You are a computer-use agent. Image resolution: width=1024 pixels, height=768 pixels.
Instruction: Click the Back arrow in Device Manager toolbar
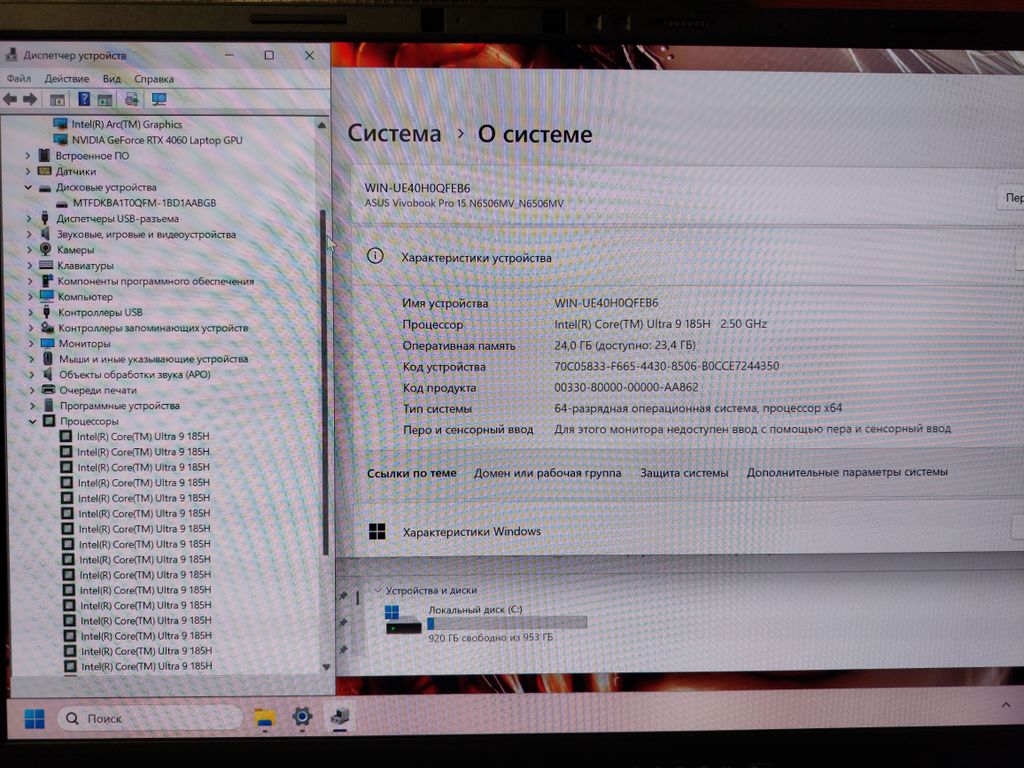(10, 99)
